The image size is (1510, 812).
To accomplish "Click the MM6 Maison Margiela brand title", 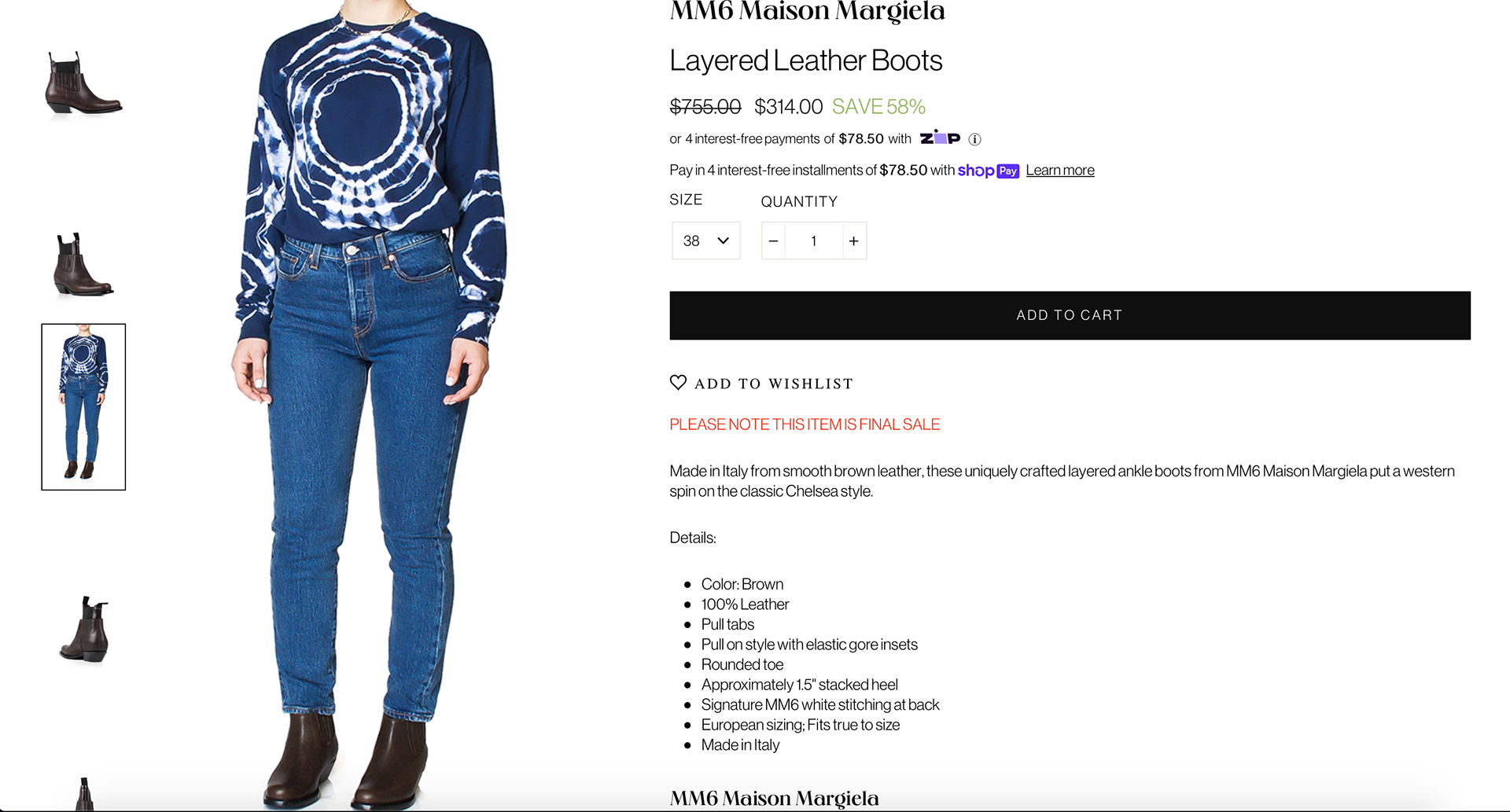I will 807,11.
